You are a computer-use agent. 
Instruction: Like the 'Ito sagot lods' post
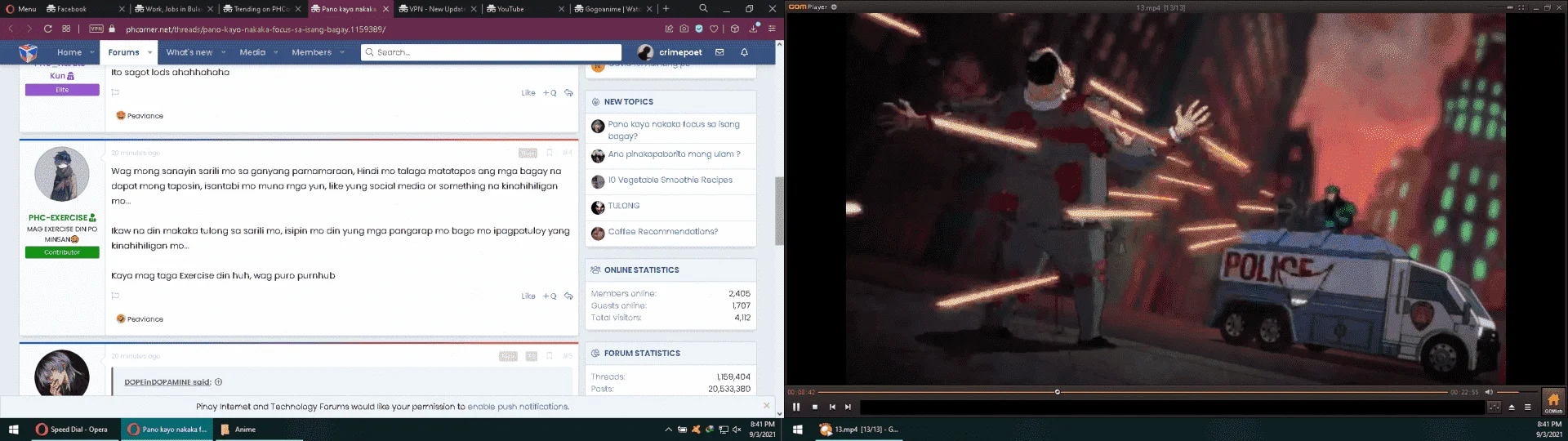click(528, 93)
